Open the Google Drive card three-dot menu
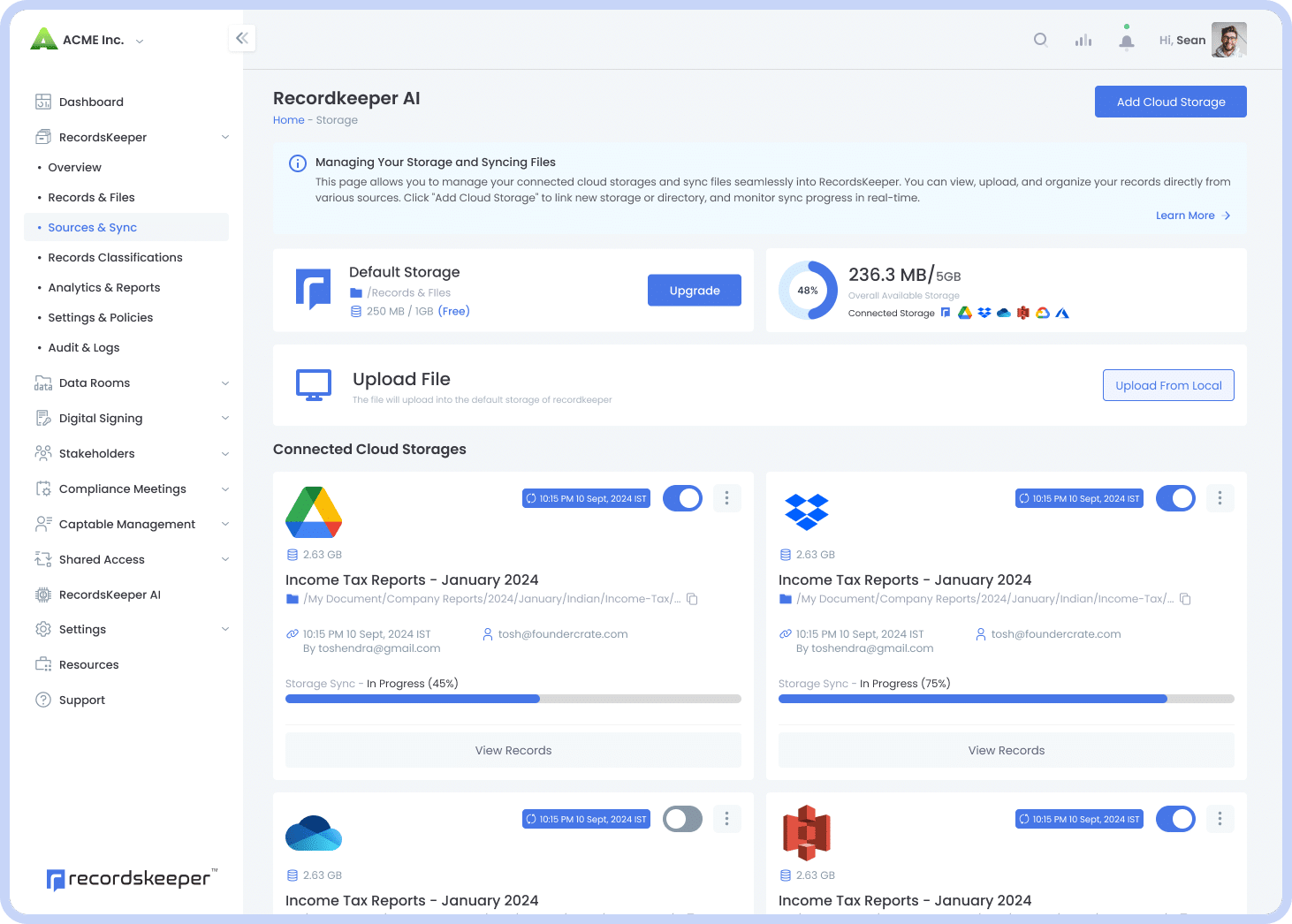 pyautogui.click(x=726, y=498)
